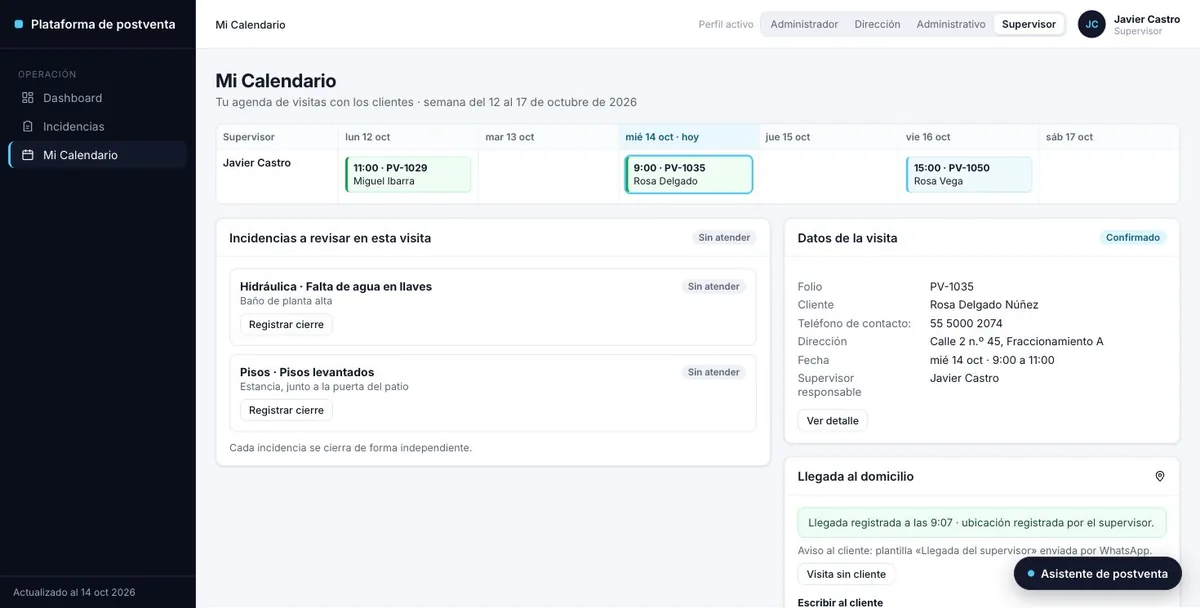Click Hidráulica · Falta de agua en llaves title
The width and height of the screenshot is (1200, 608).
click(x=336, y=287)
